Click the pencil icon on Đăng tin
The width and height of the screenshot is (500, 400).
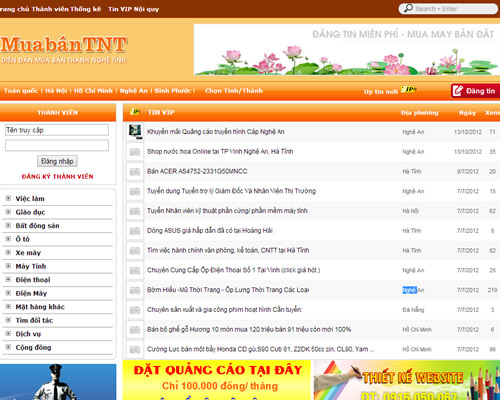(458, 91)
